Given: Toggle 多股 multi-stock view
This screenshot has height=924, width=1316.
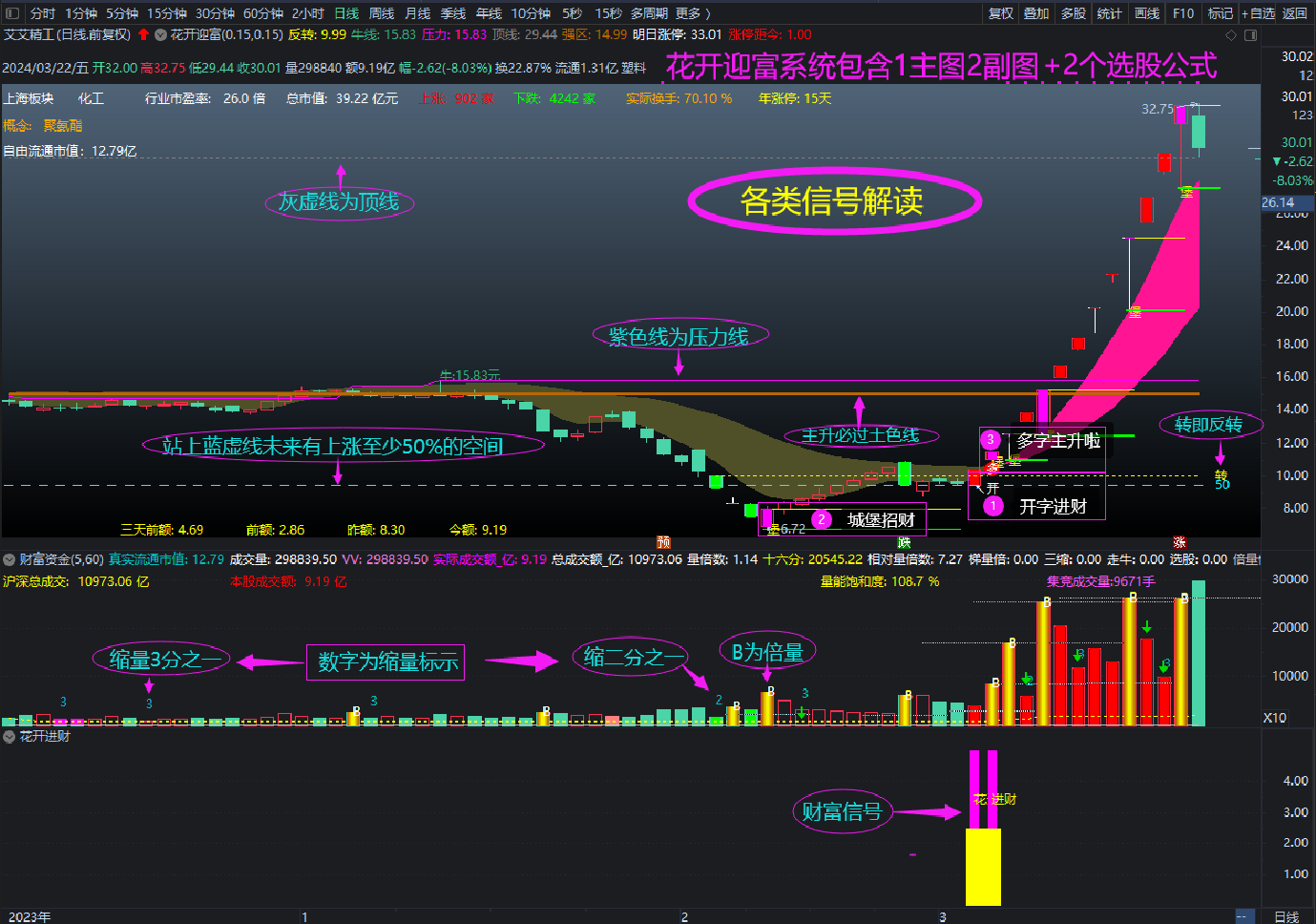Looking at the screenshot, I should tap(1074, 13).
